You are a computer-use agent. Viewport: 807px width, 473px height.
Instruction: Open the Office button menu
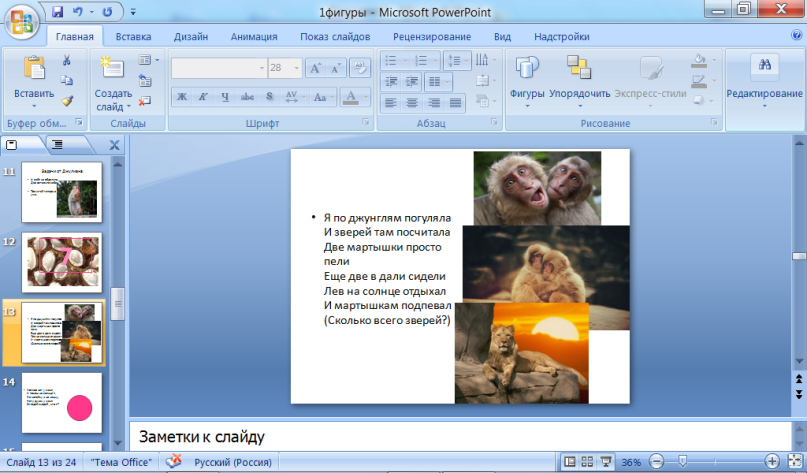[22, 22]
